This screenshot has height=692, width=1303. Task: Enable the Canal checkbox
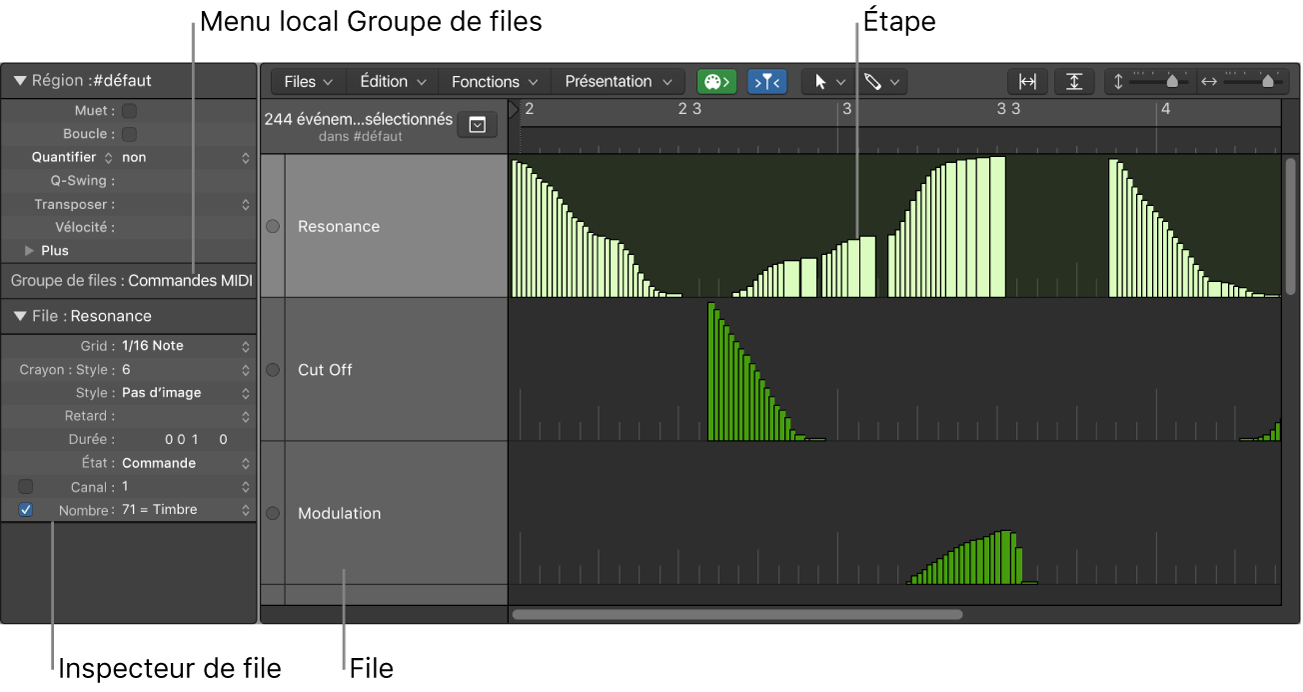click(x=26, y=487)
